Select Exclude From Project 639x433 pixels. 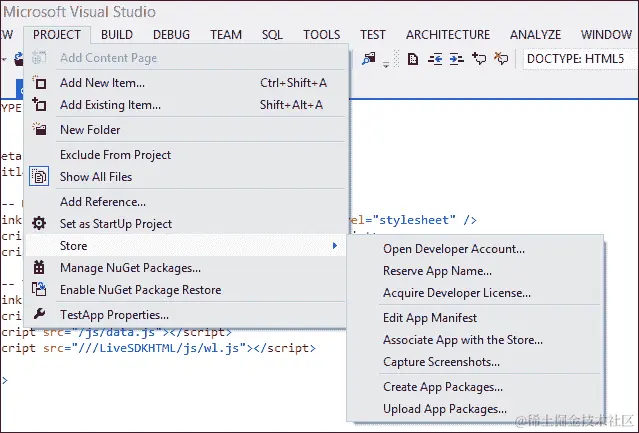pyautogui.click(x=186, y=155)
